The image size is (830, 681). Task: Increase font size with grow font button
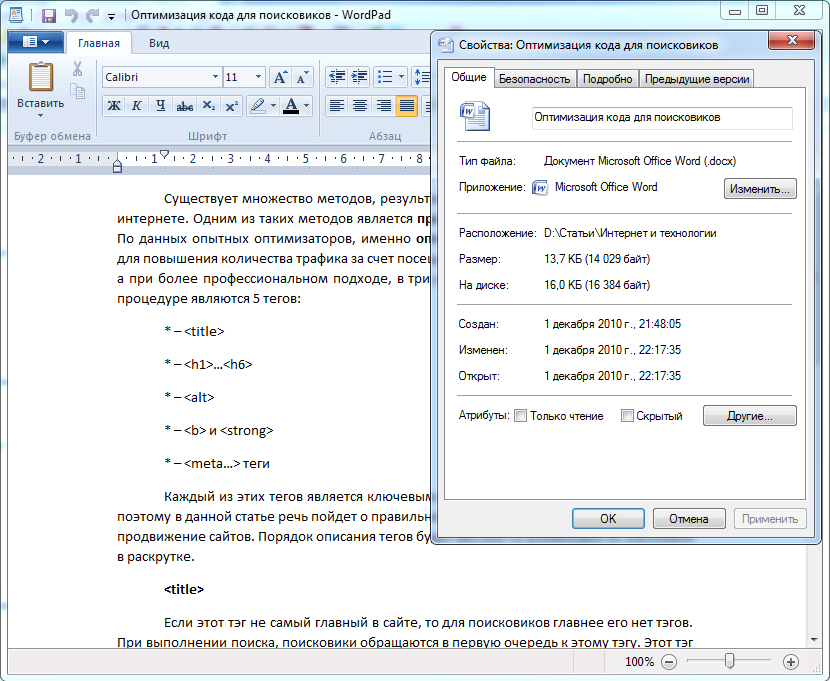click(x=280, y=77)
